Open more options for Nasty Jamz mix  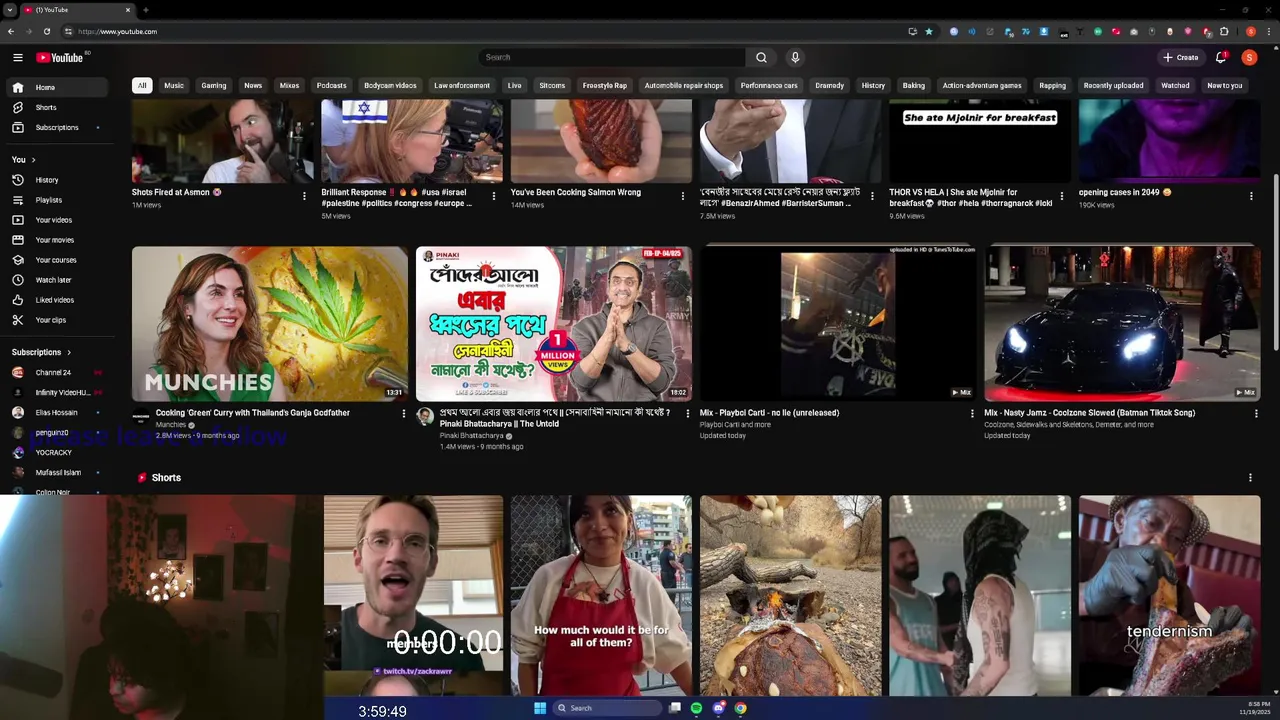1256,413
